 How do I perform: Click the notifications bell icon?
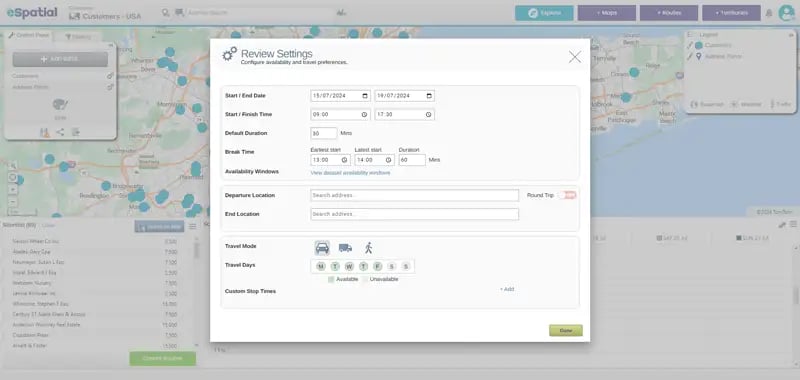pyautogui.click(x=769, y=13)
